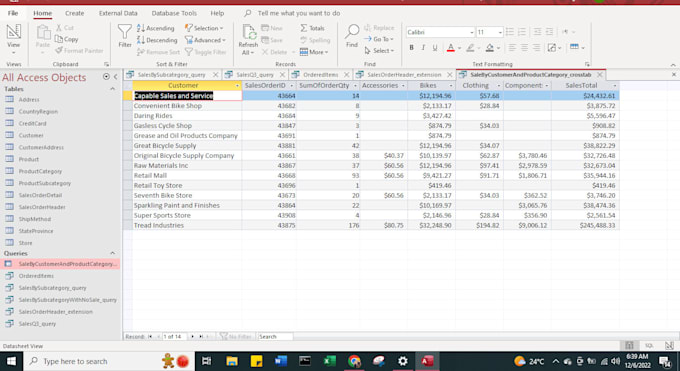Go to first record arrow
The width and height of the screenshot is (680, 371).
click(x=150, y=336)
